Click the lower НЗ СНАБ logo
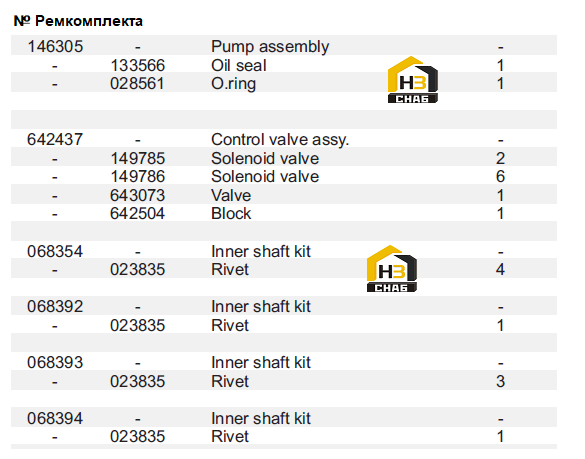The height and width of the screenshot is (459, 585). 392,269
